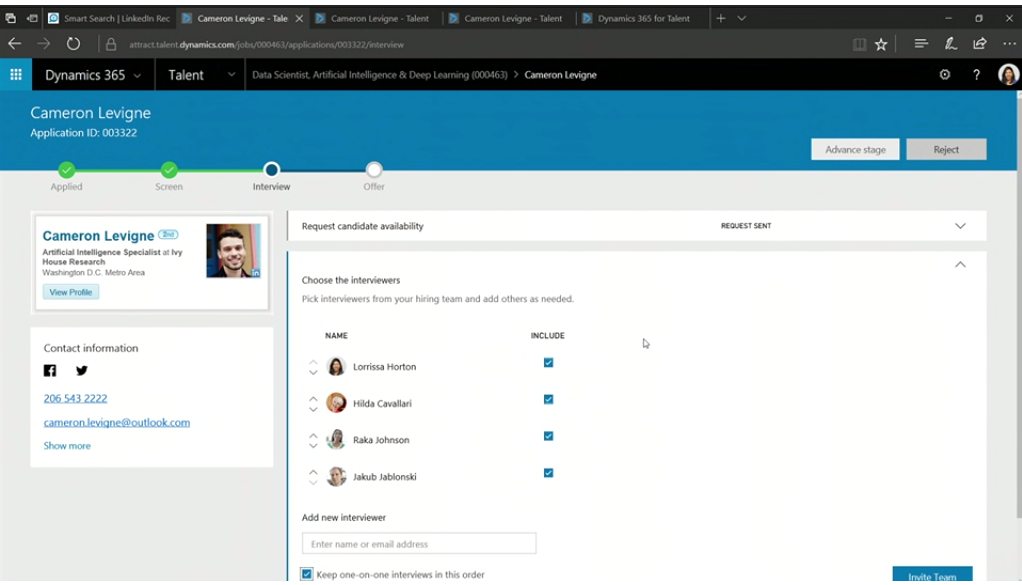Viewport: 1022px width, 585px height.
Task: Open candidate's Facebook profile icon
Action: [50, 371]
